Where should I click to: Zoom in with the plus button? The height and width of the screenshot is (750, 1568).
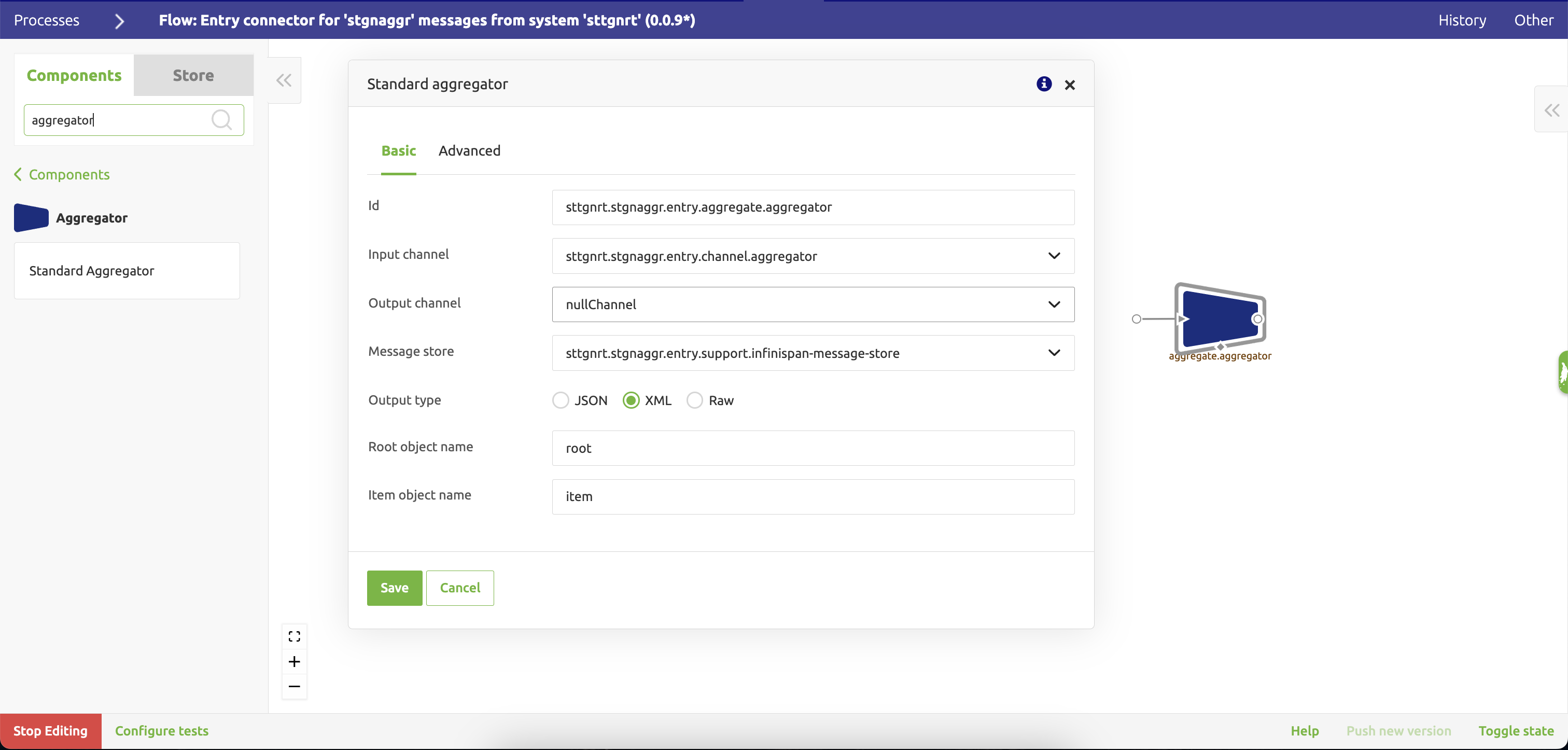[295, 662]
